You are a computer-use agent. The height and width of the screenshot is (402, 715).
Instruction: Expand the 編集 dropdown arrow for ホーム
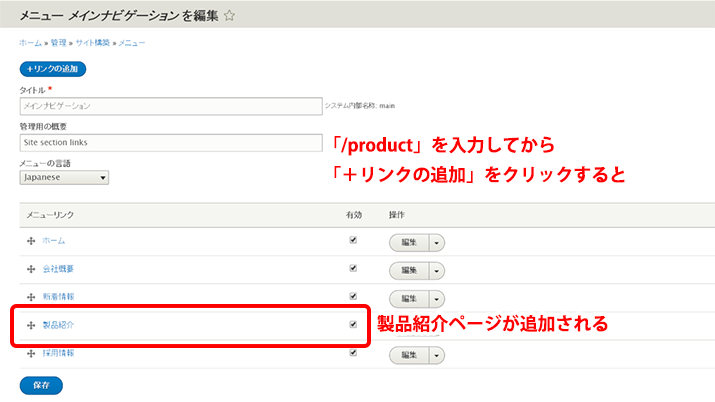pos(436,243)
